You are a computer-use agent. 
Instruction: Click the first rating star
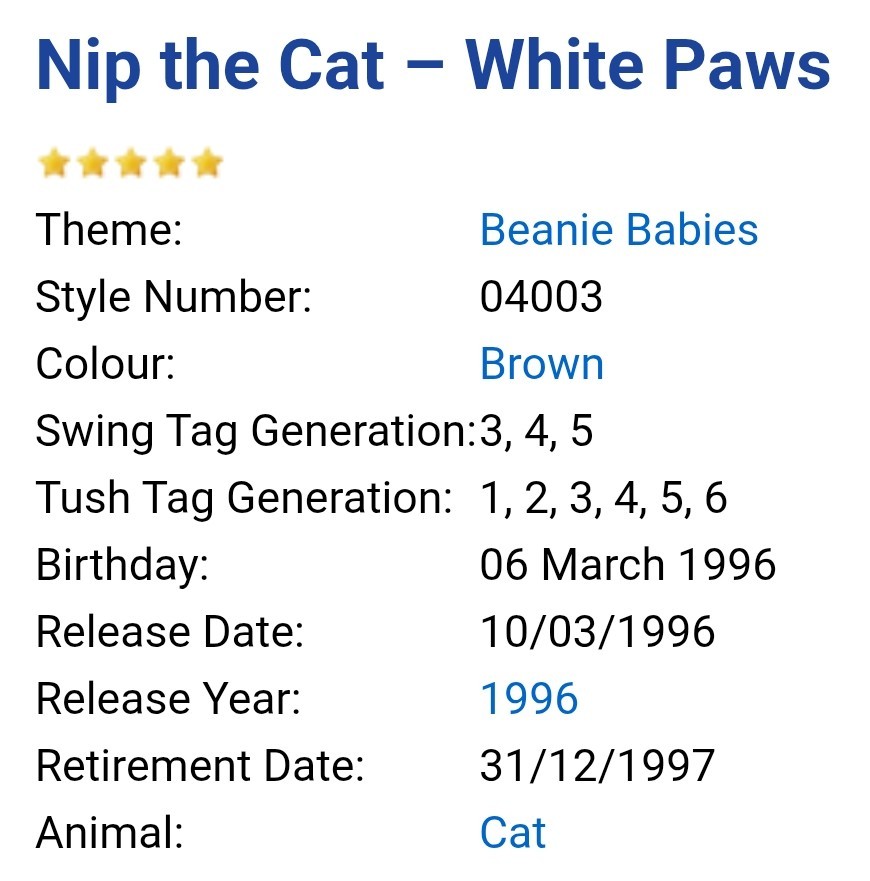click(x=53, y=163)
